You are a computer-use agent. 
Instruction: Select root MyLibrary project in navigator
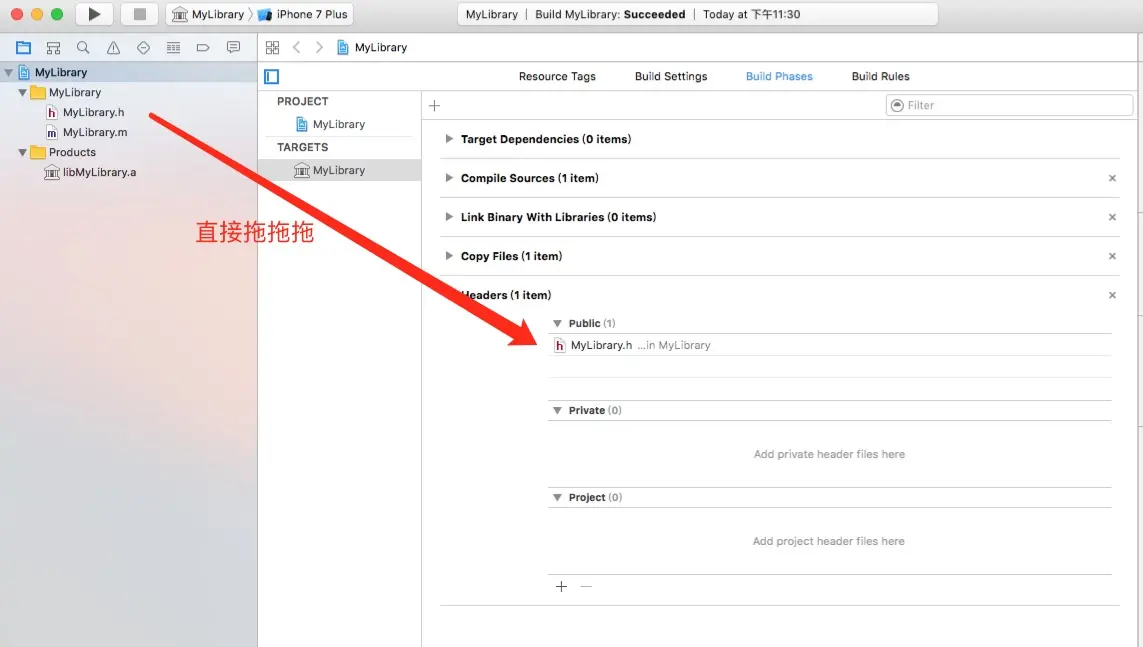[128, 72]
